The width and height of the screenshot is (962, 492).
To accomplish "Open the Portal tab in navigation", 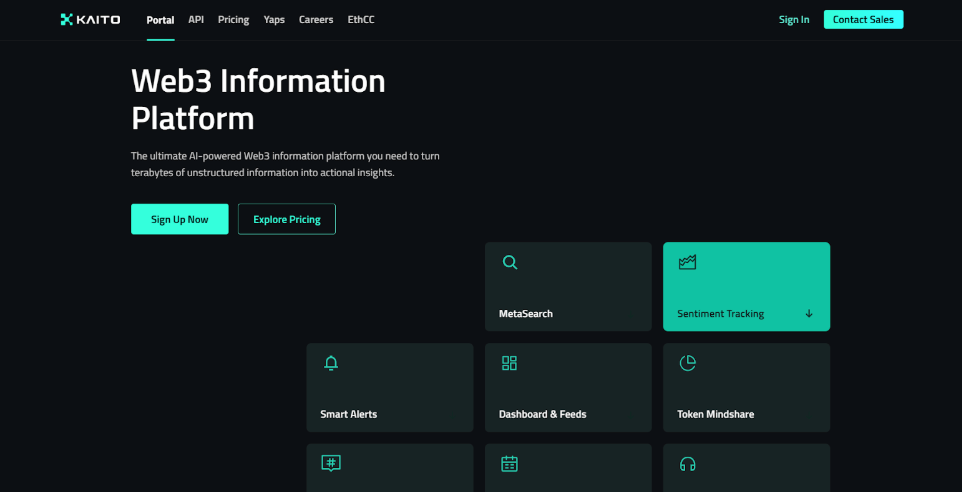I will [x=160, y=20].
